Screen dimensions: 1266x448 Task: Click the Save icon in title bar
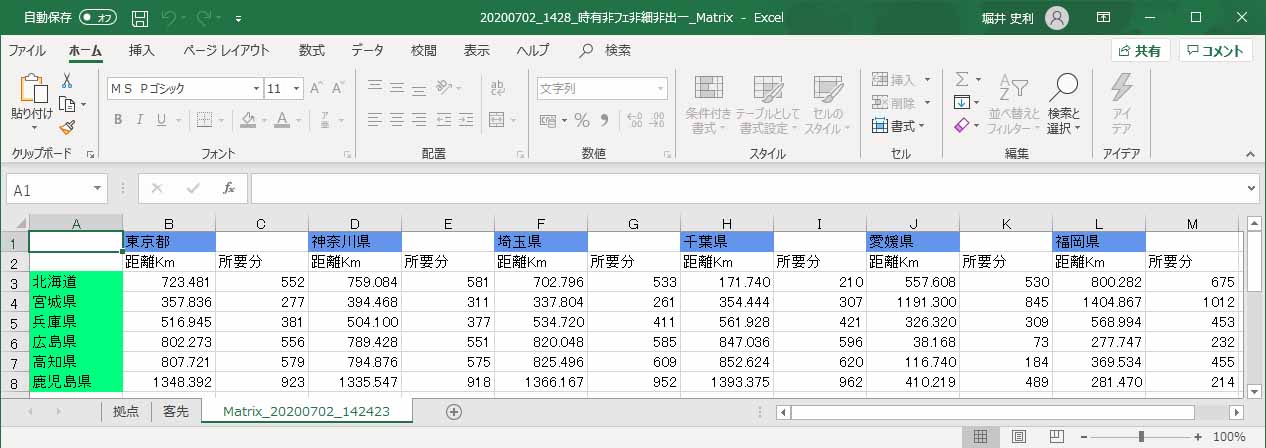point(140,18)
